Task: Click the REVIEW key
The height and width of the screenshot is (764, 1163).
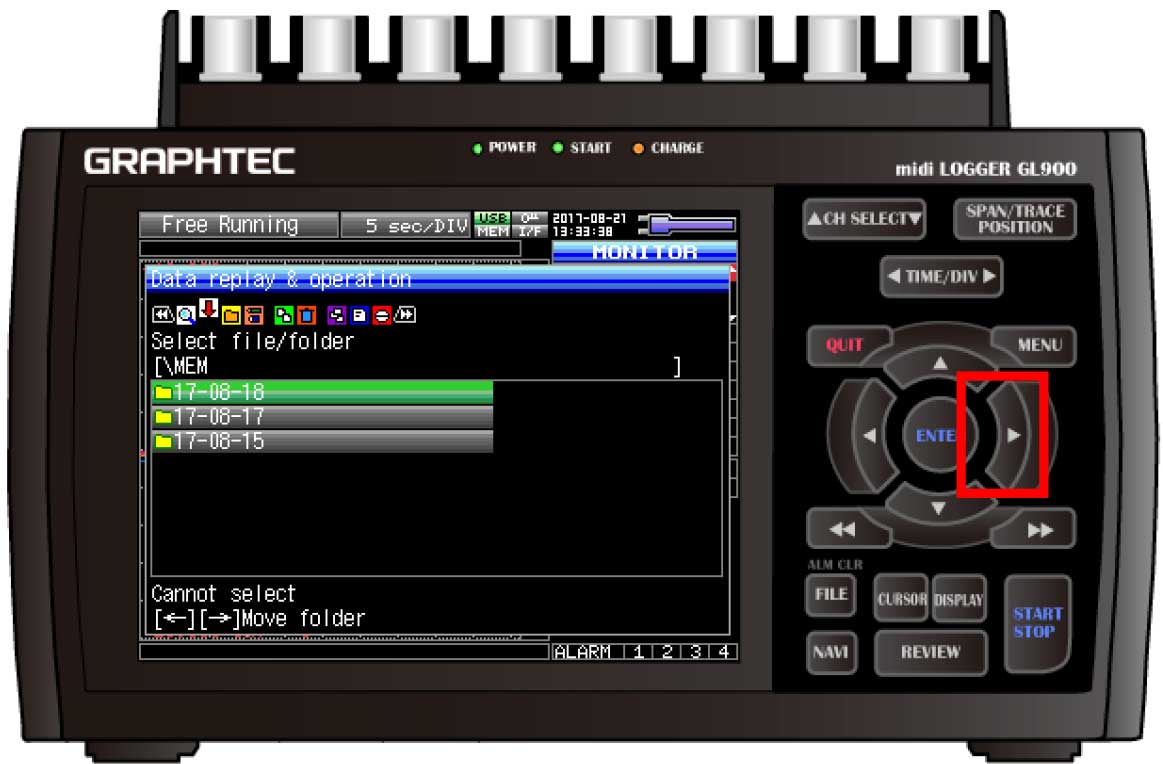Action: [931, 652]
